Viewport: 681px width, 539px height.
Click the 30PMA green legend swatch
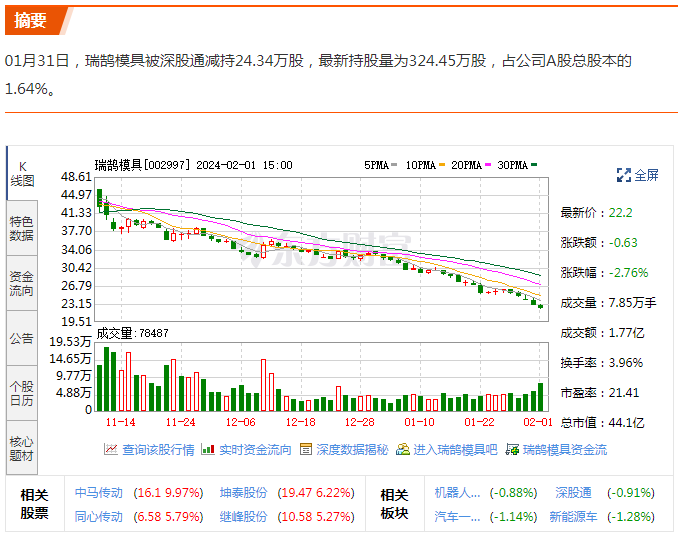[x=534, y=165]
